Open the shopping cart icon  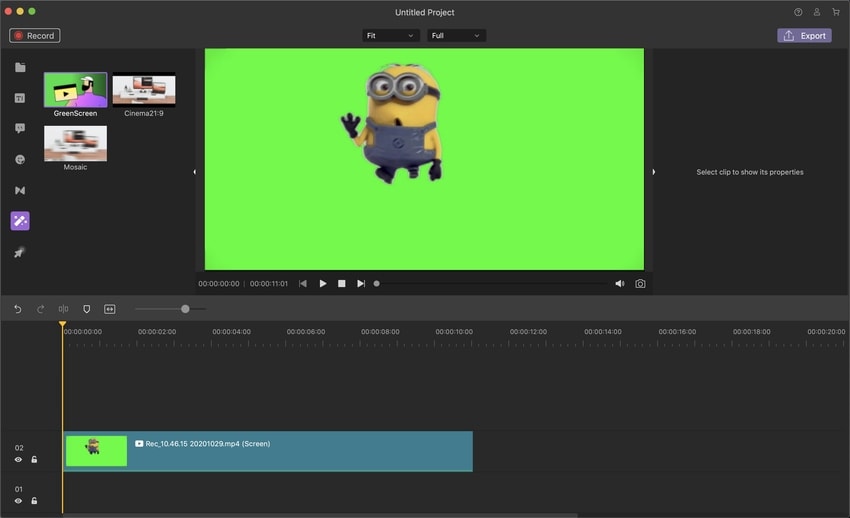(836, 12)
